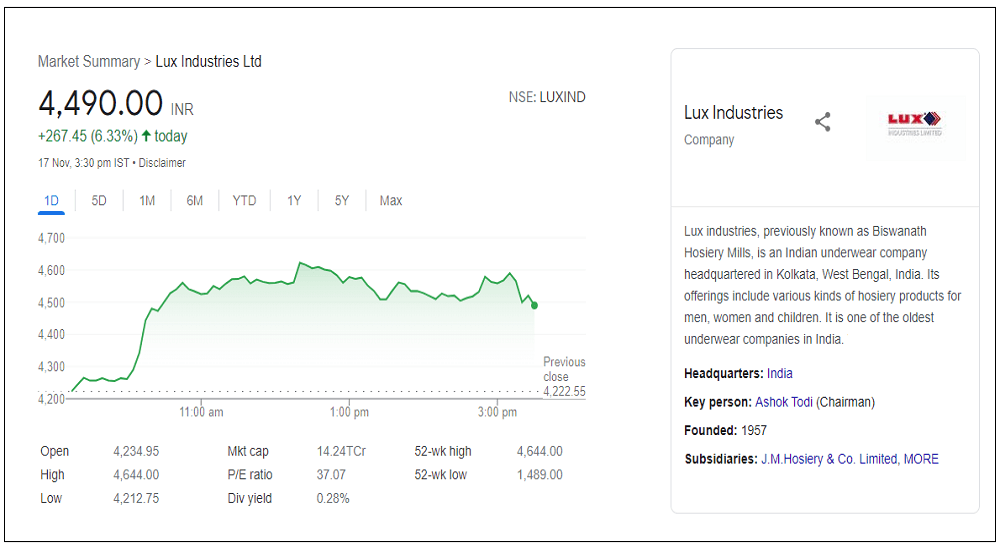
Task: Click the Open value 4,234.95
Action: pos(136,451)
